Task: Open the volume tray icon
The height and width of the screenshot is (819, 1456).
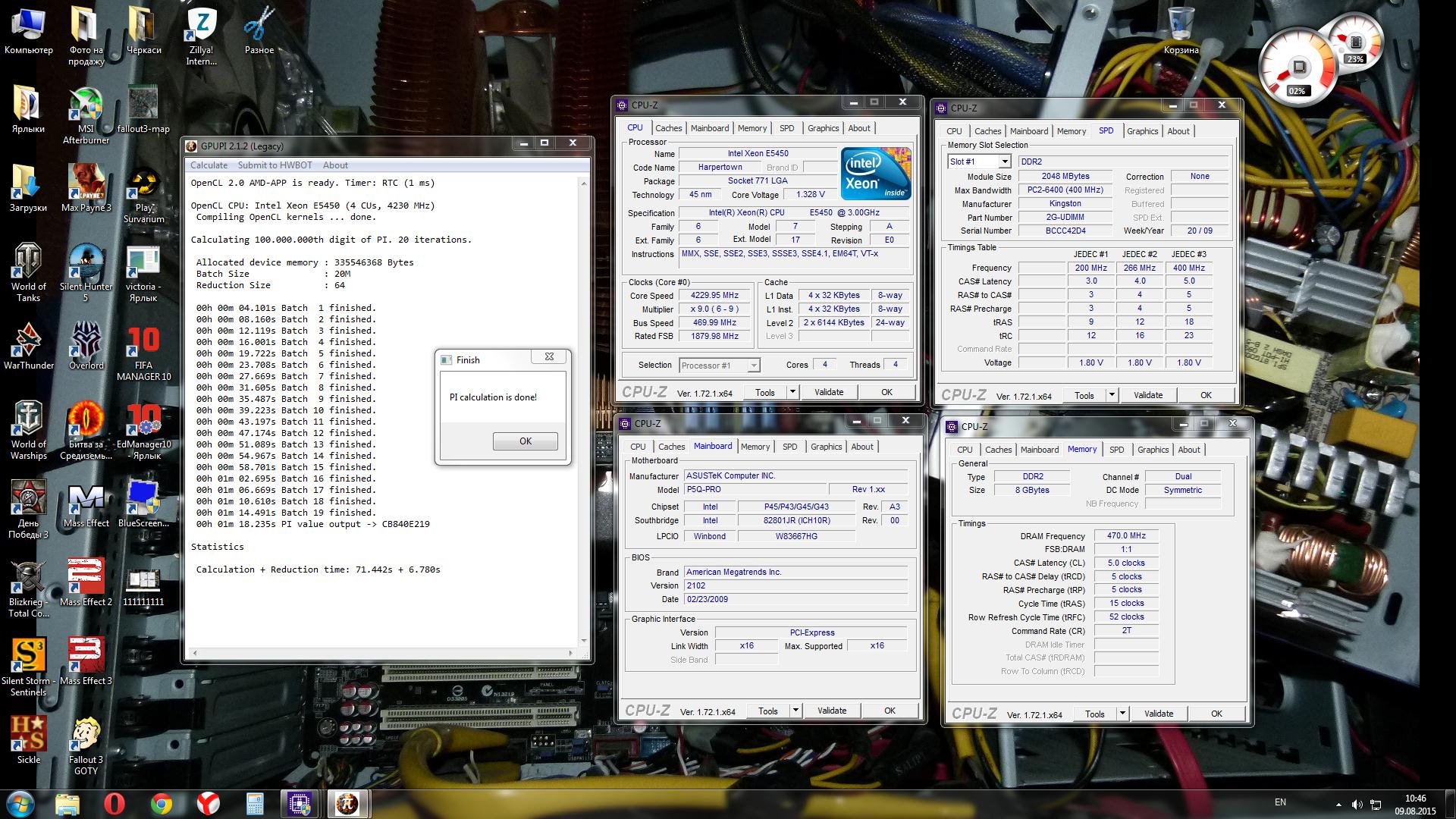Action: click(x=1357, y=804)
